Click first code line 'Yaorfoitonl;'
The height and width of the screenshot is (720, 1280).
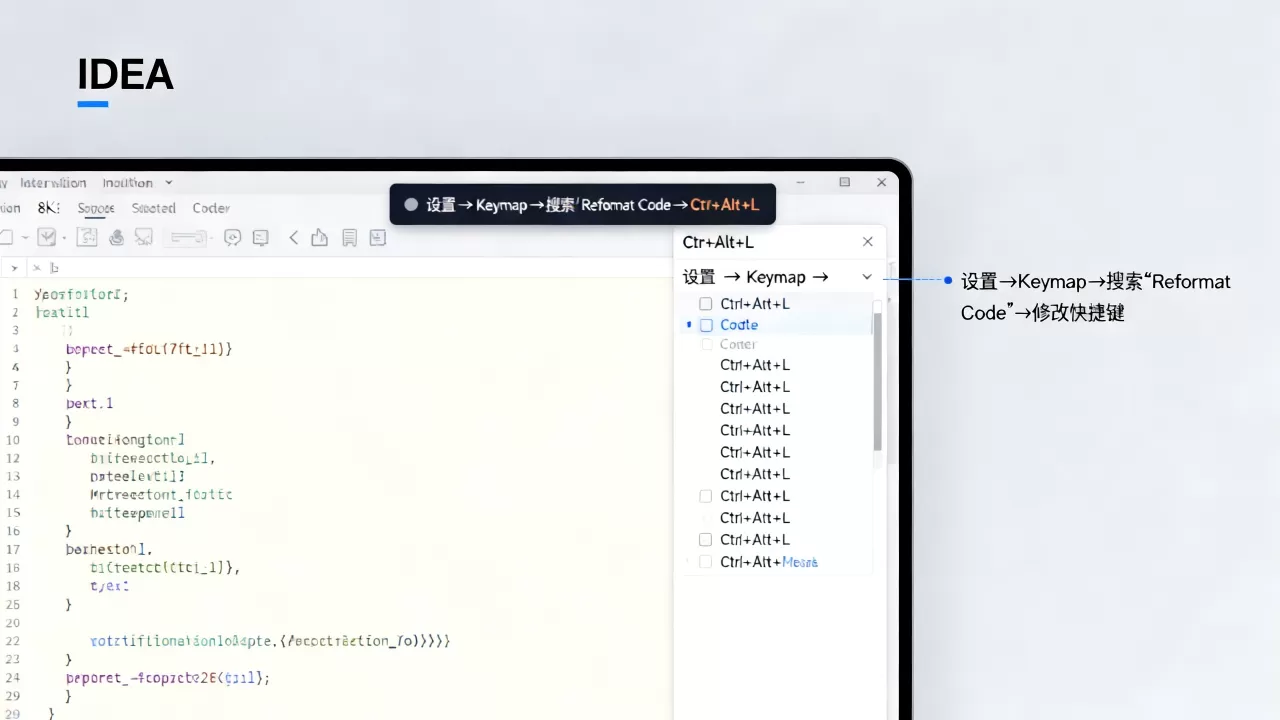81,294
